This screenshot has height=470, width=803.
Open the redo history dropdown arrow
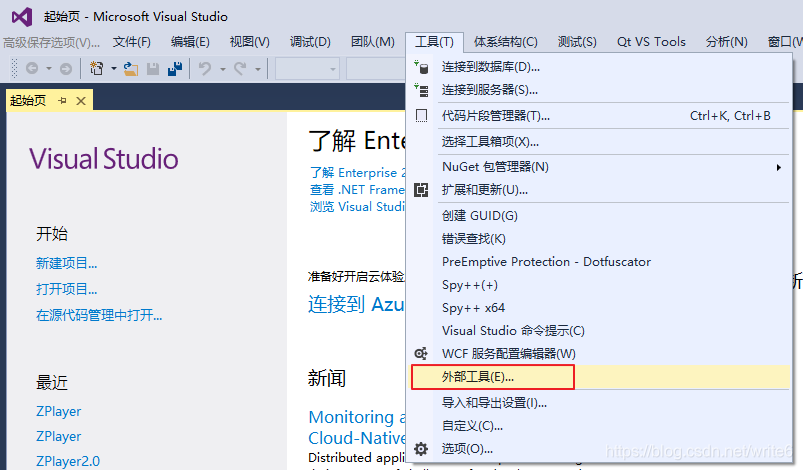[258, 69]
